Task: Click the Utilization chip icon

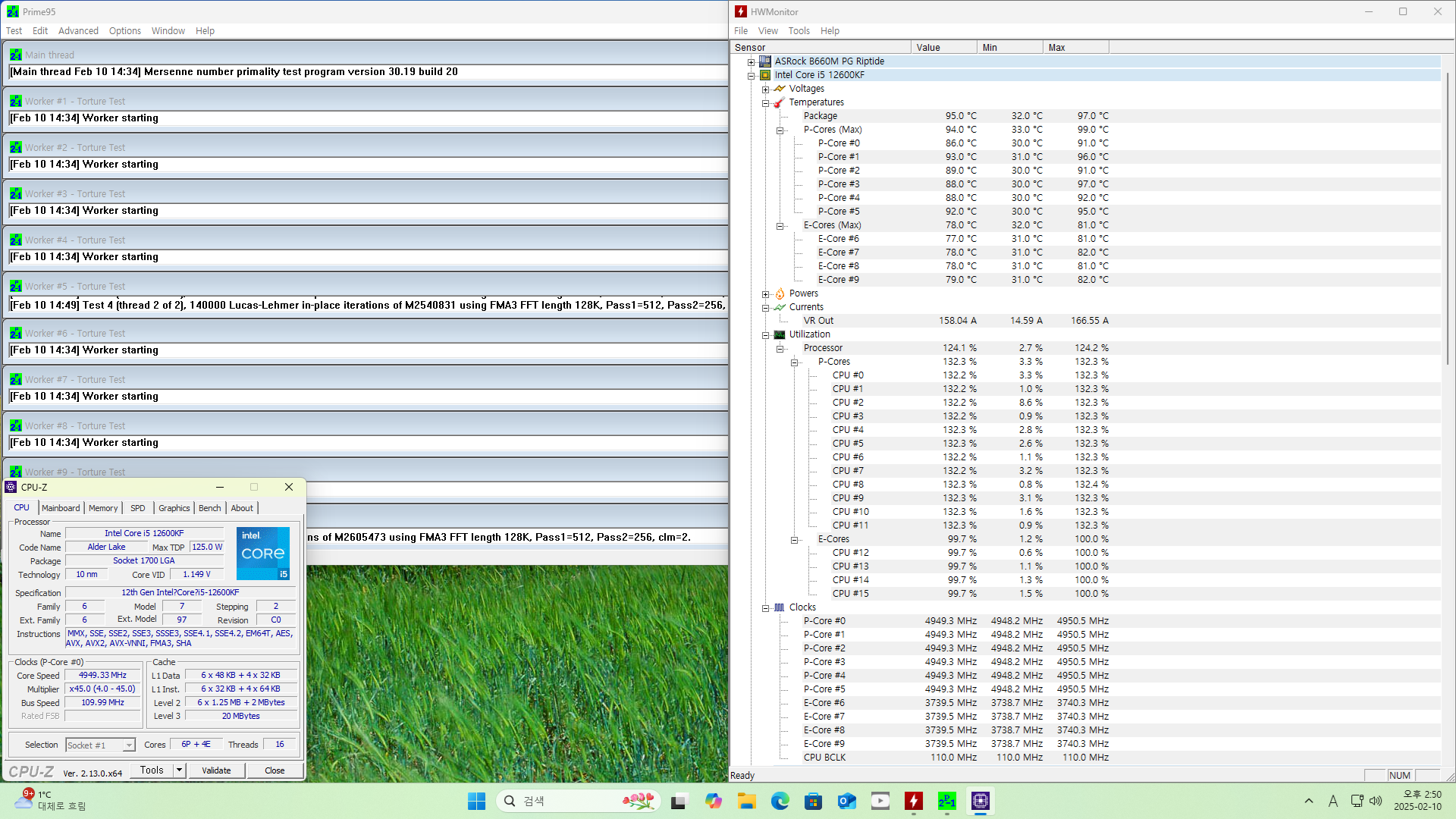Action: click(780, 334)
